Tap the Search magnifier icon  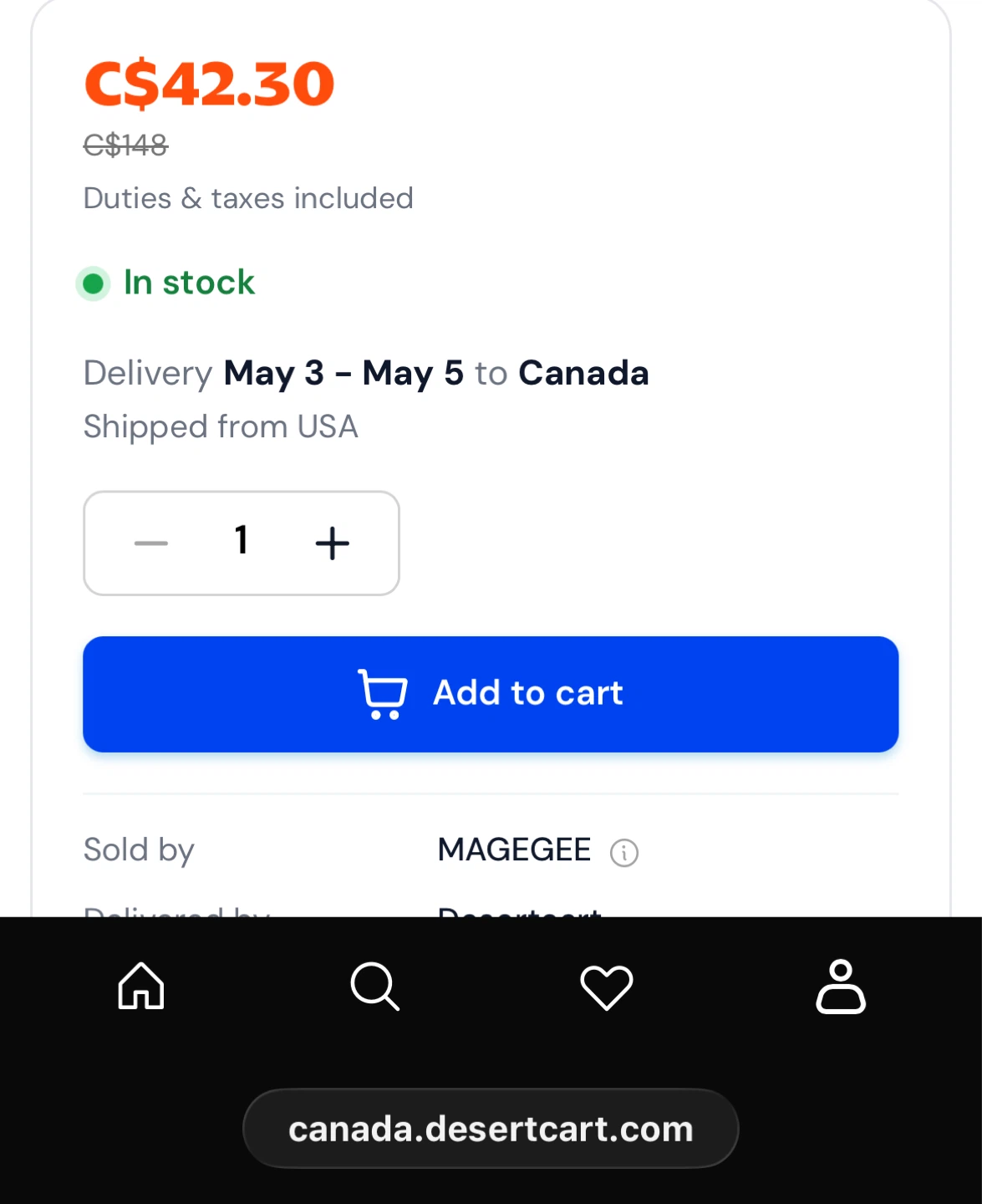point(374,987)
